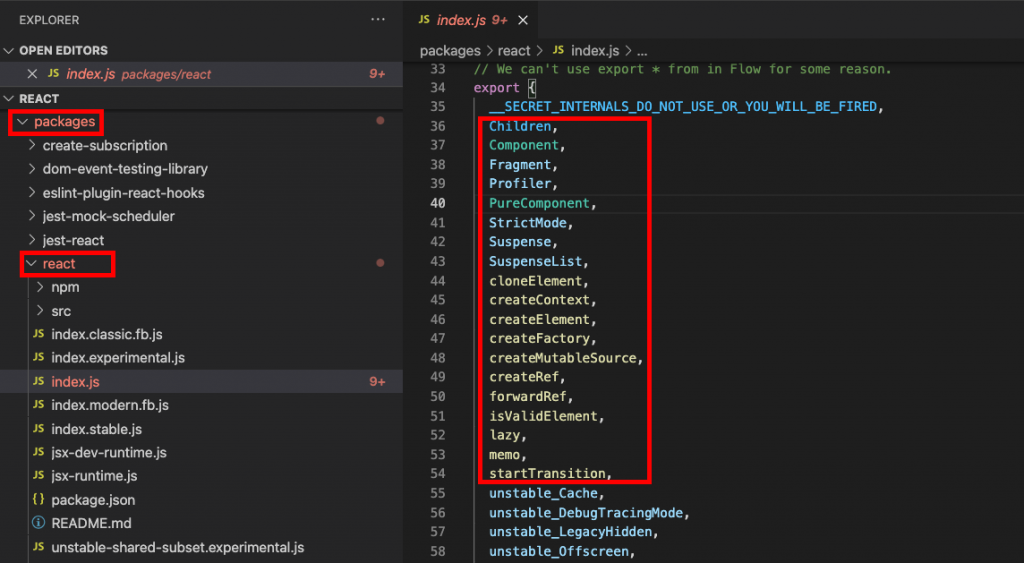Image resolution: width=1024 pixels, height=563 pixels.
Task: Click the 9+ badge on tree index.js row
Action: point(377,381)
